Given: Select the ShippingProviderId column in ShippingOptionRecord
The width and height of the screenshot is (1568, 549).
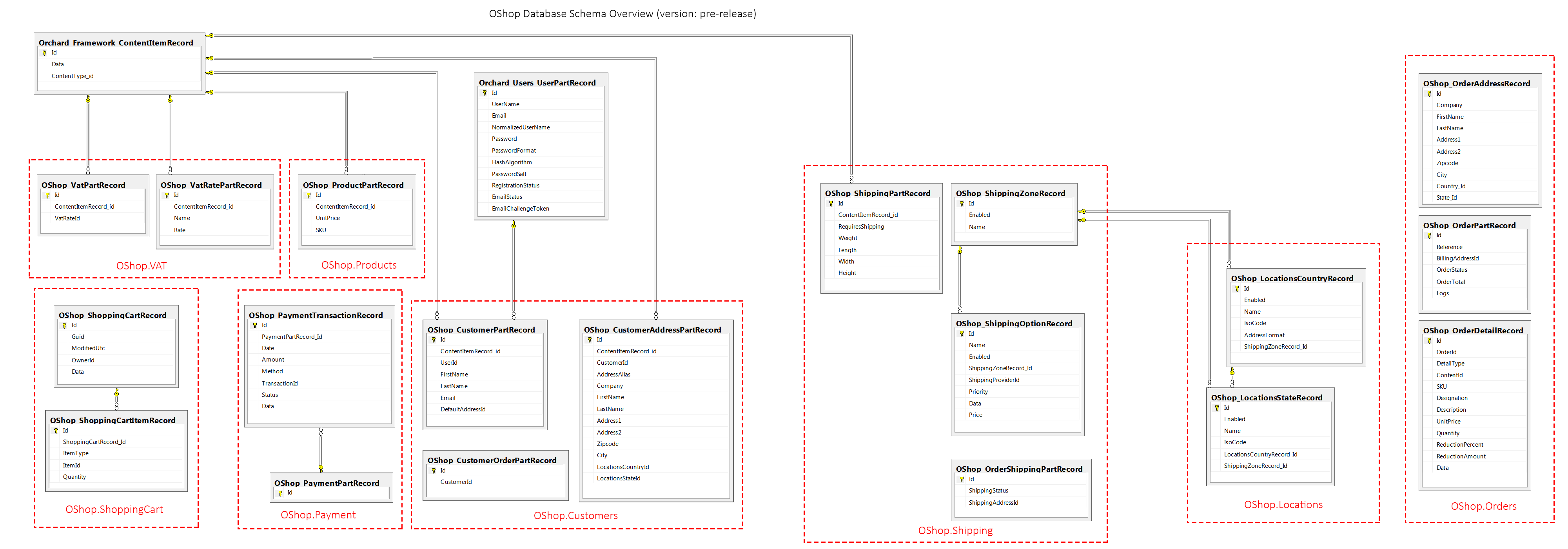Looking at the screenshot, I should click(x=993, y=380).
